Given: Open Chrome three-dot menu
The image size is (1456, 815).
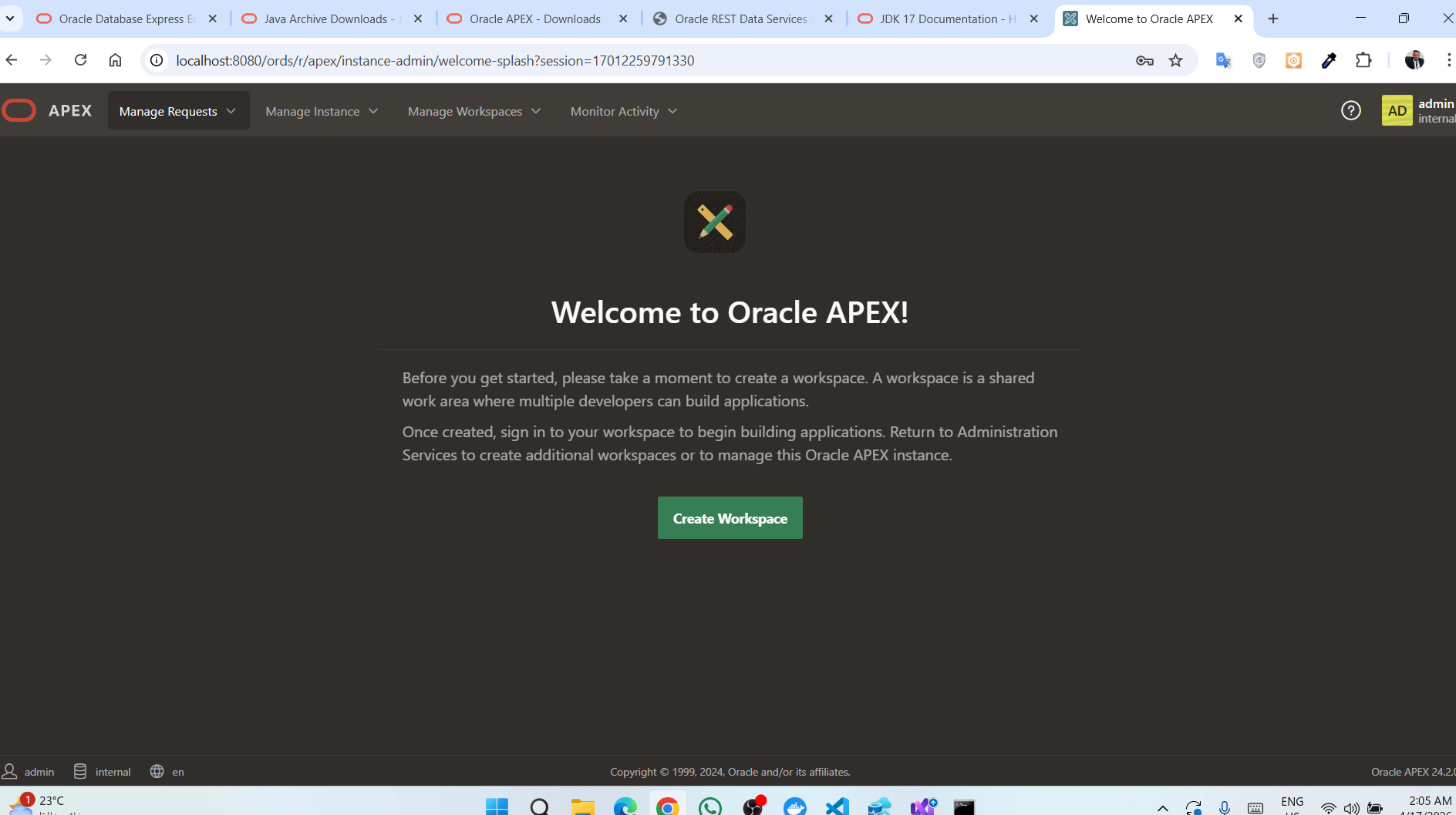Looking at the screenshot, I should point(1448,60).
